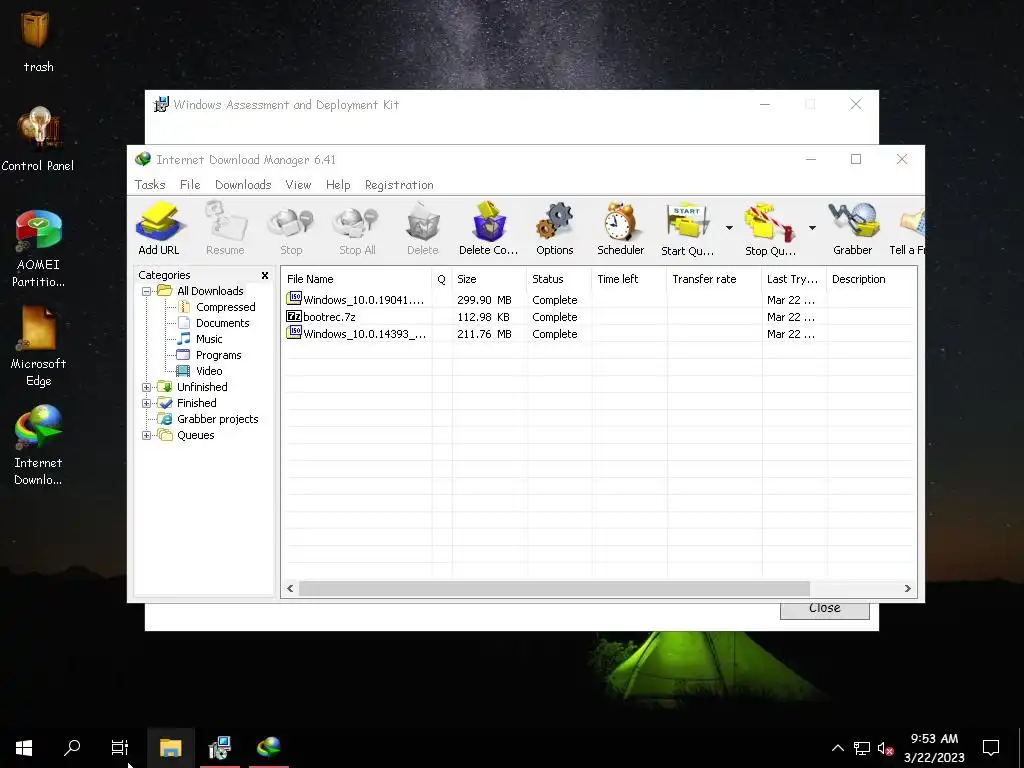
Task: Click the Tell a Friend icon
Action: pyautogui.click(x=908, y=229)
